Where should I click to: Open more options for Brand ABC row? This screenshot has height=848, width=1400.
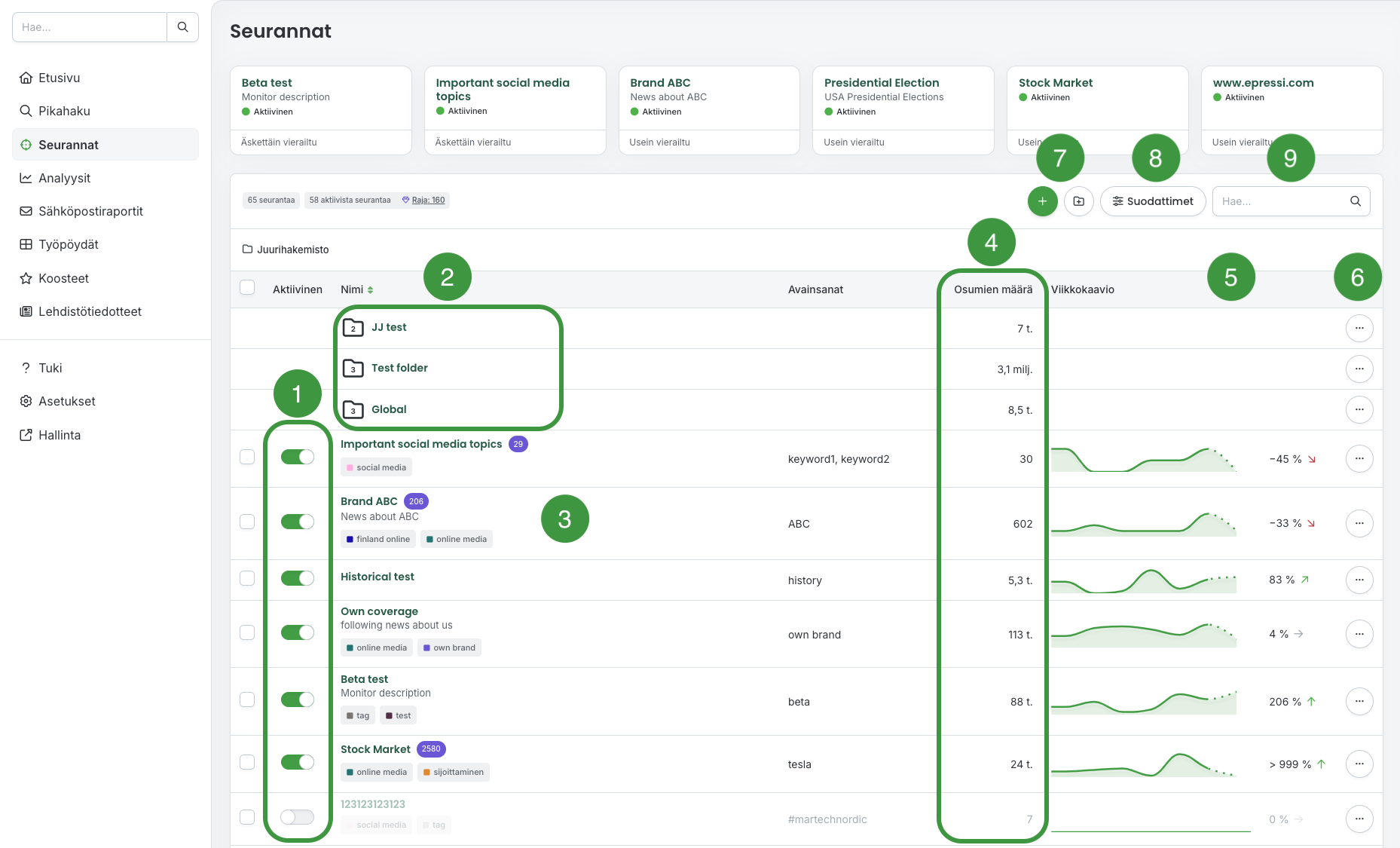click(x=1359, y=523)
